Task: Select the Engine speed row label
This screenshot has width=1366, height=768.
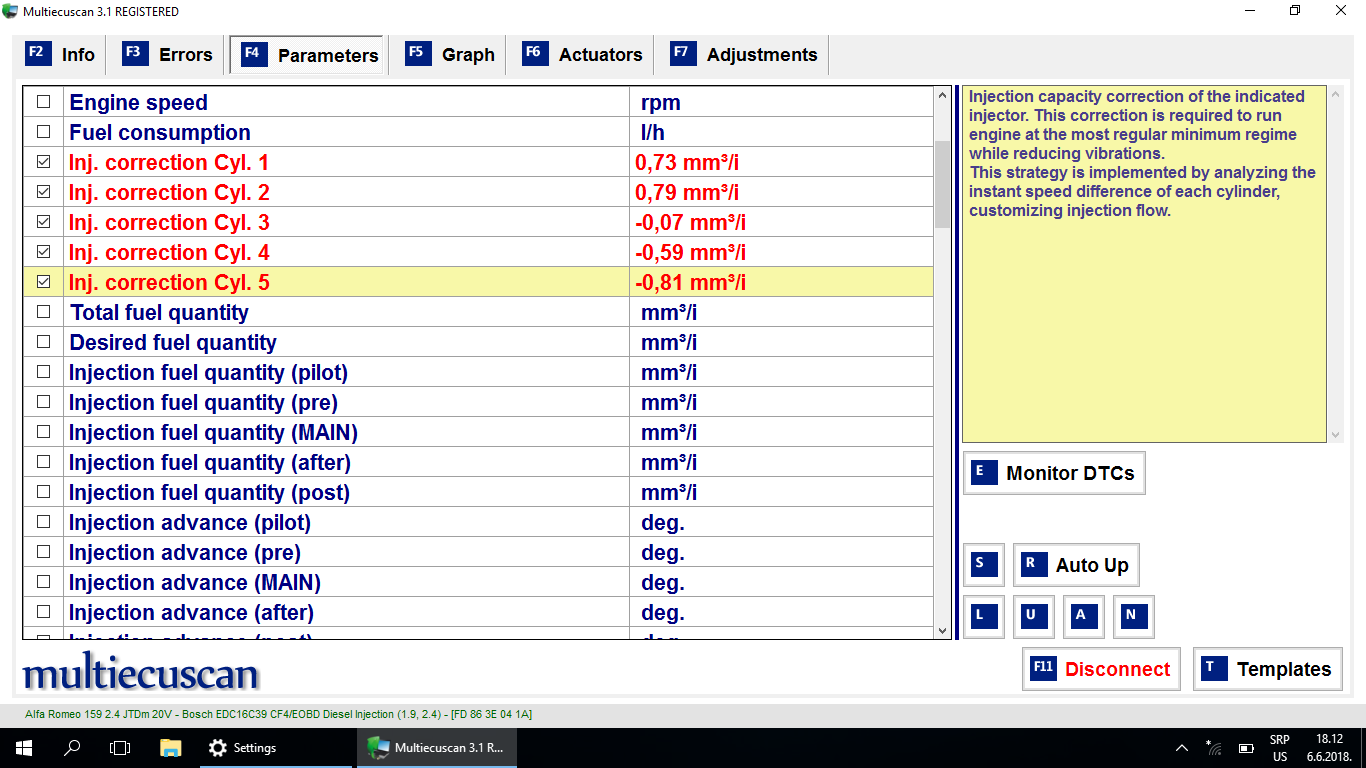Action: (x=138, y=102)
